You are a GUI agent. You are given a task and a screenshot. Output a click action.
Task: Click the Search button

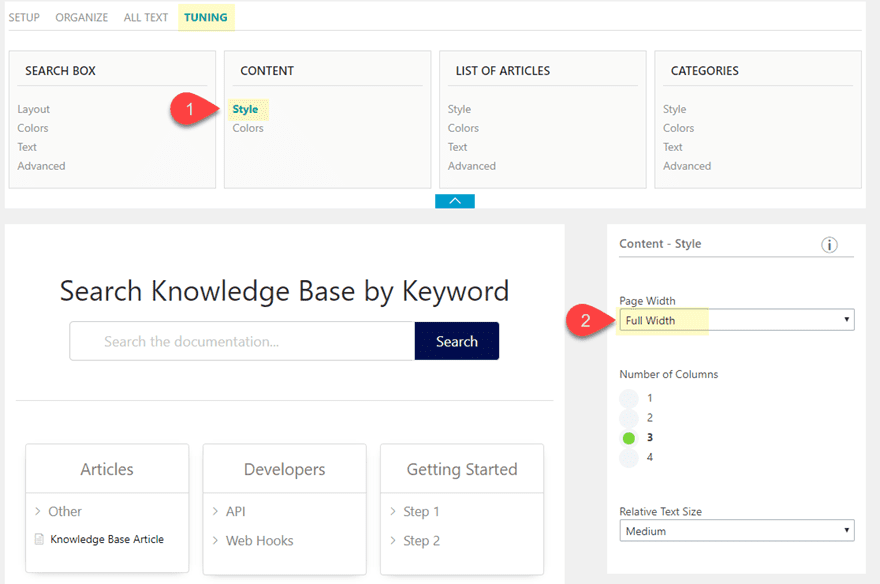tap(456, 341)
